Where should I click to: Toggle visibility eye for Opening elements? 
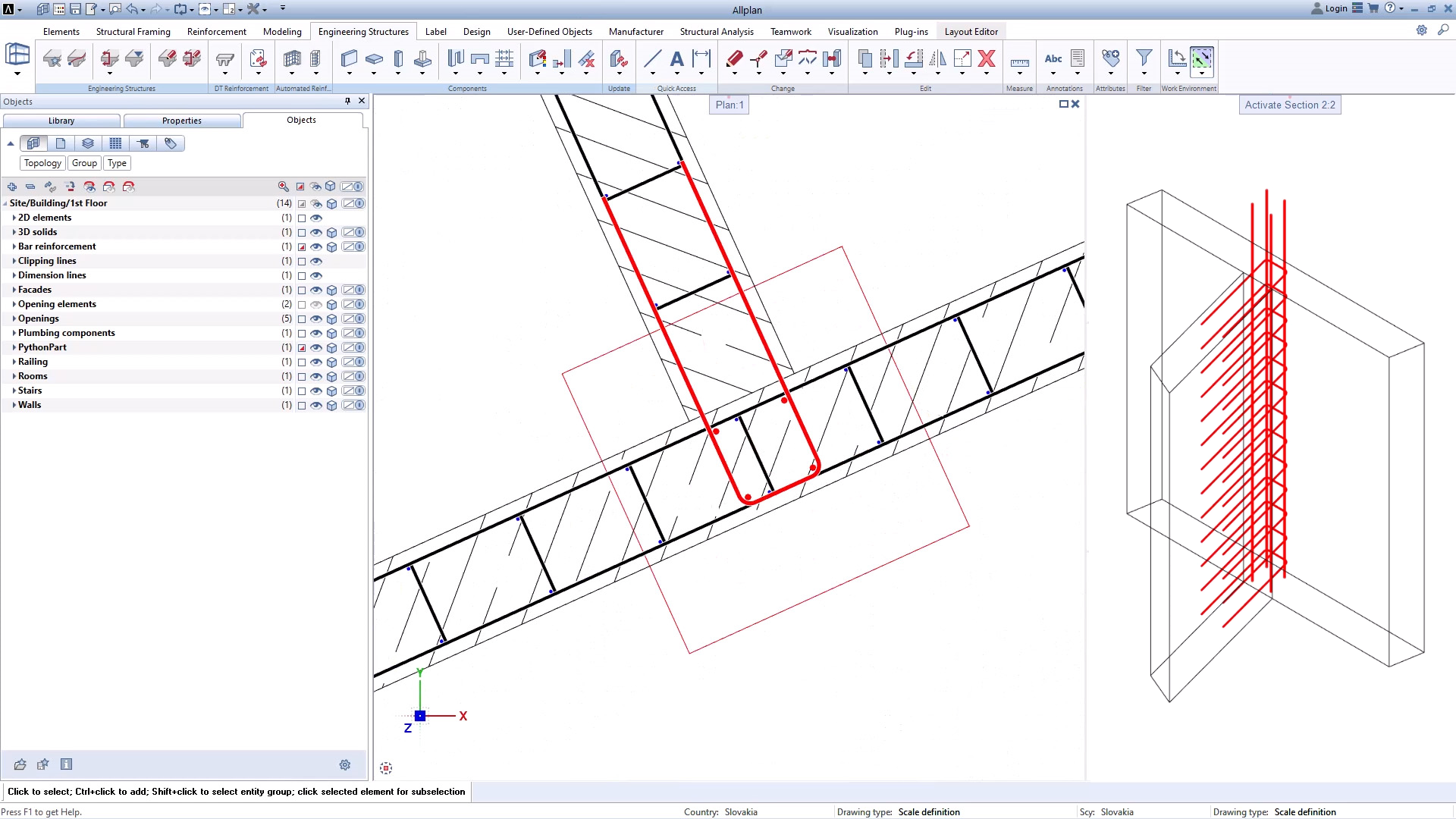coord(316,305)
